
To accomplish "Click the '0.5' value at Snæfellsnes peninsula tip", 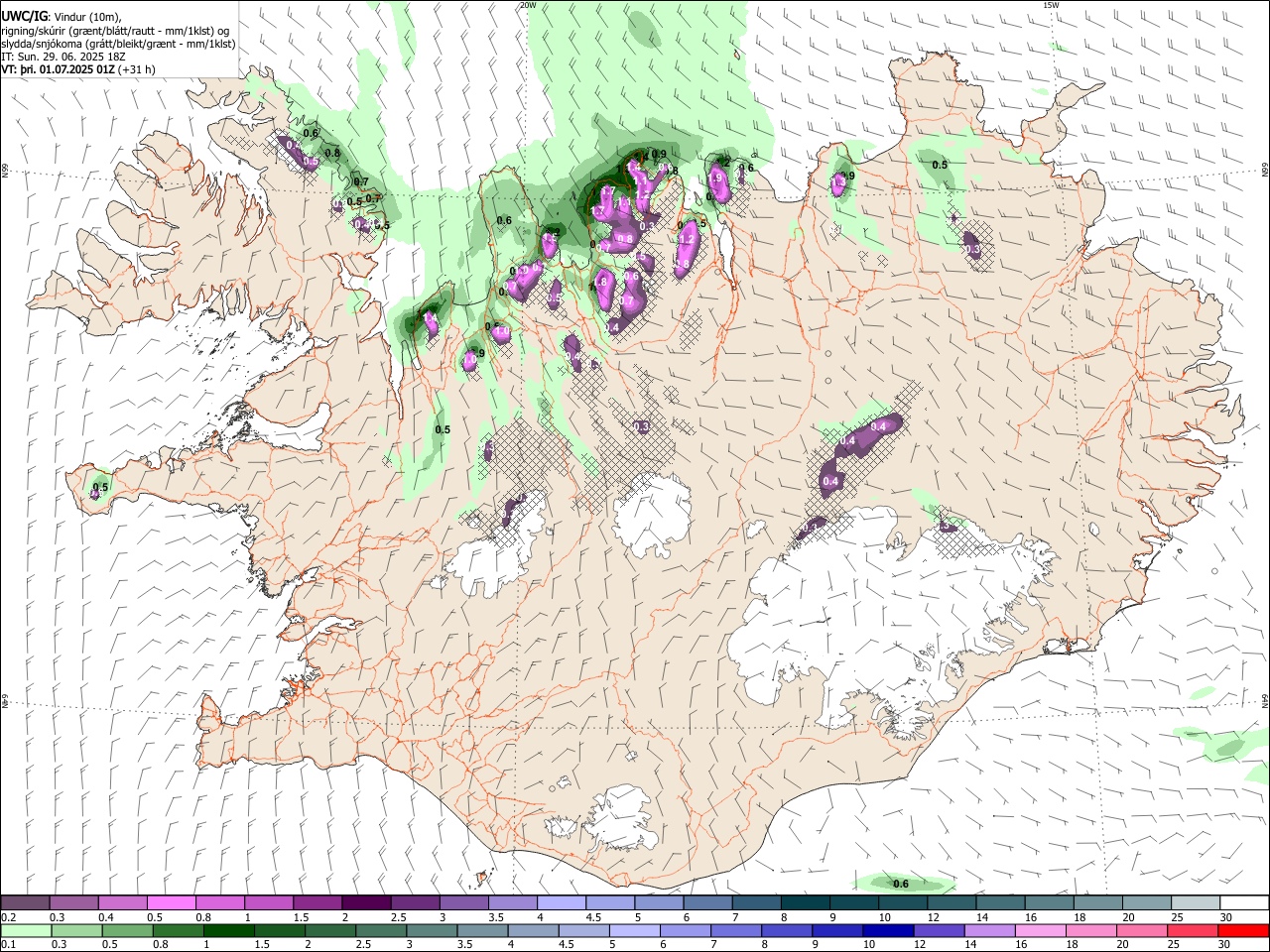I will point(99,487).
